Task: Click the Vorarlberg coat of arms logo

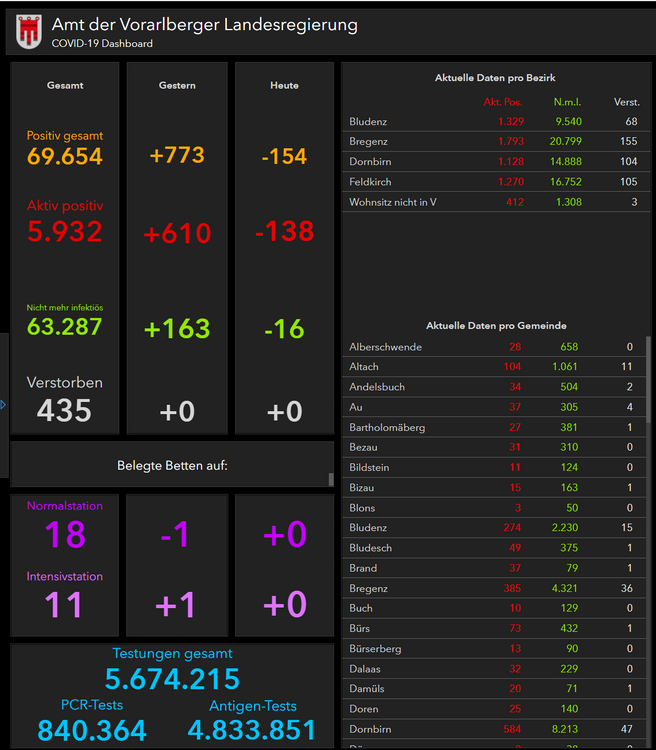Action: (x=29, y=32)
